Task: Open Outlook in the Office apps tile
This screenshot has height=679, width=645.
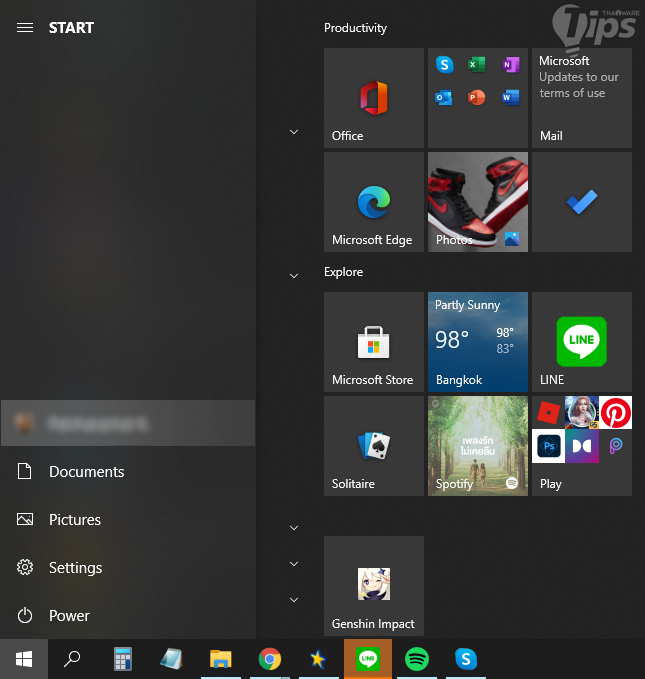Action: [x=444, y=97]
